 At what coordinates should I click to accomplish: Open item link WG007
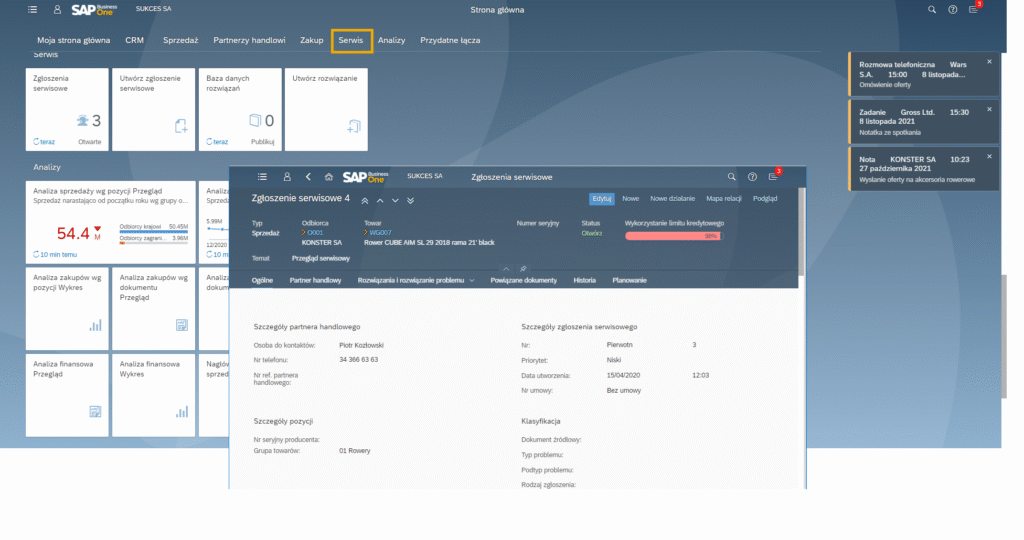(381, 232)
